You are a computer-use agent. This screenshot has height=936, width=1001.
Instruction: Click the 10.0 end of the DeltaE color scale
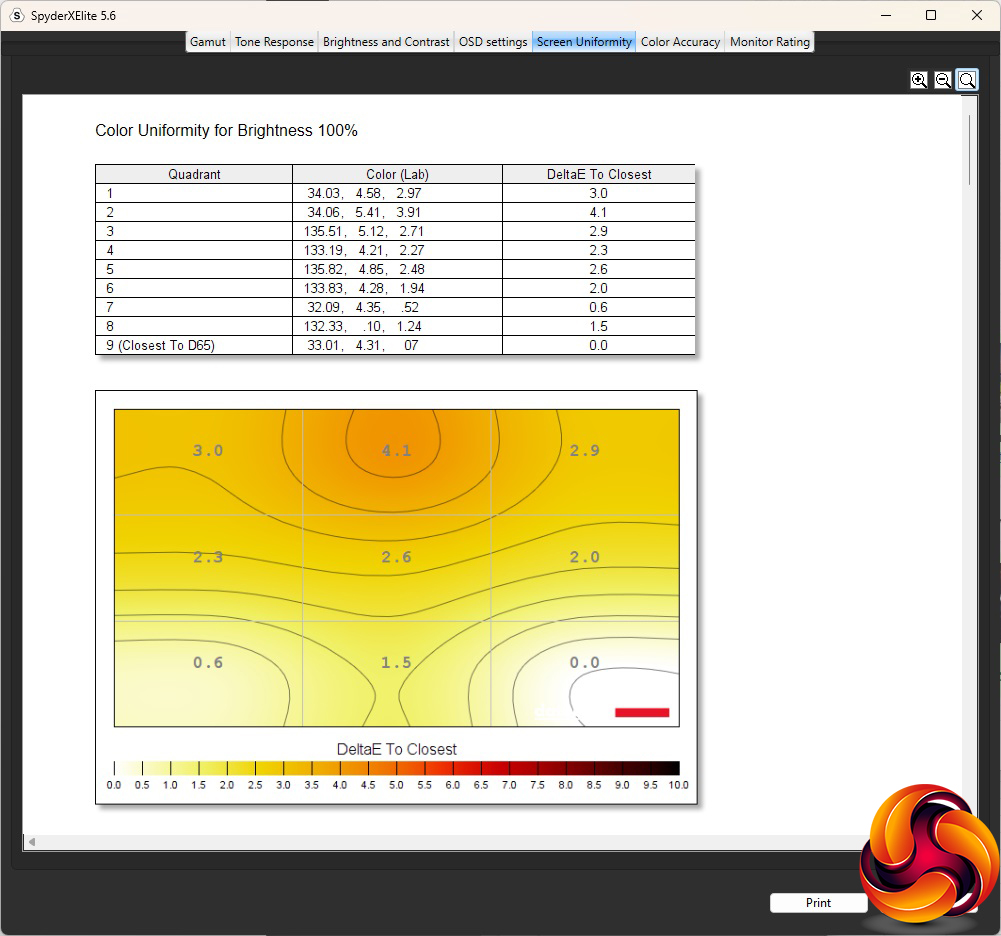click(679, 785)
